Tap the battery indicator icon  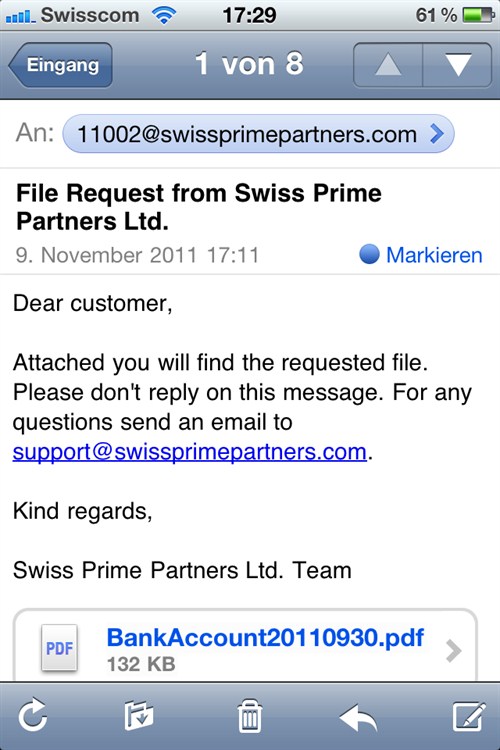pos(478,15)
